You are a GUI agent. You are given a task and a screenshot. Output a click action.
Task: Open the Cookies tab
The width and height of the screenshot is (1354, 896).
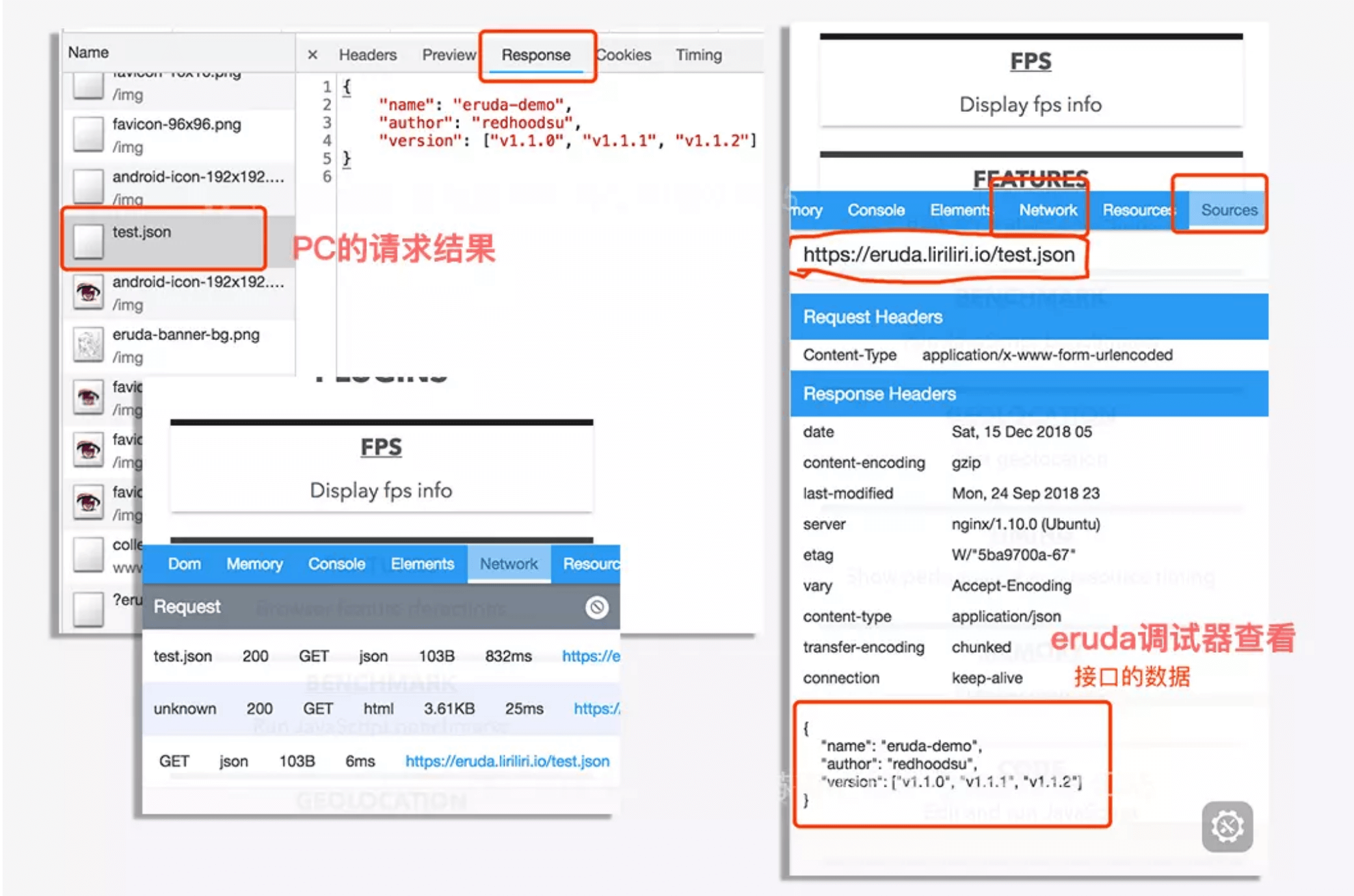[624, 55]
